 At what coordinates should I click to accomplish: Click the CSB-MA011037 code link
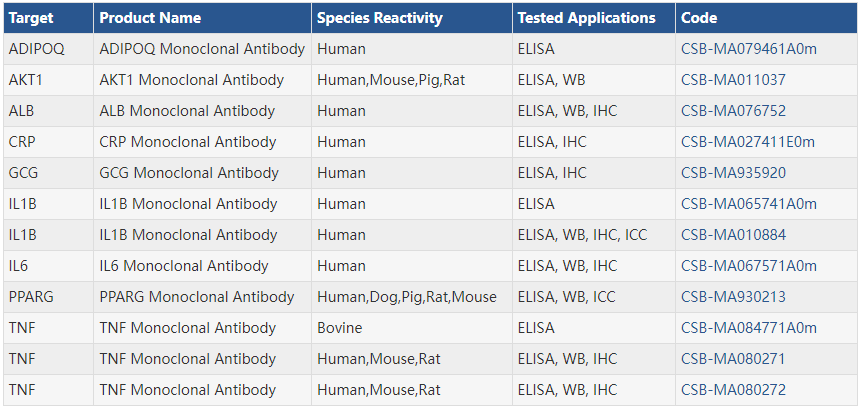tap(733, 80)
